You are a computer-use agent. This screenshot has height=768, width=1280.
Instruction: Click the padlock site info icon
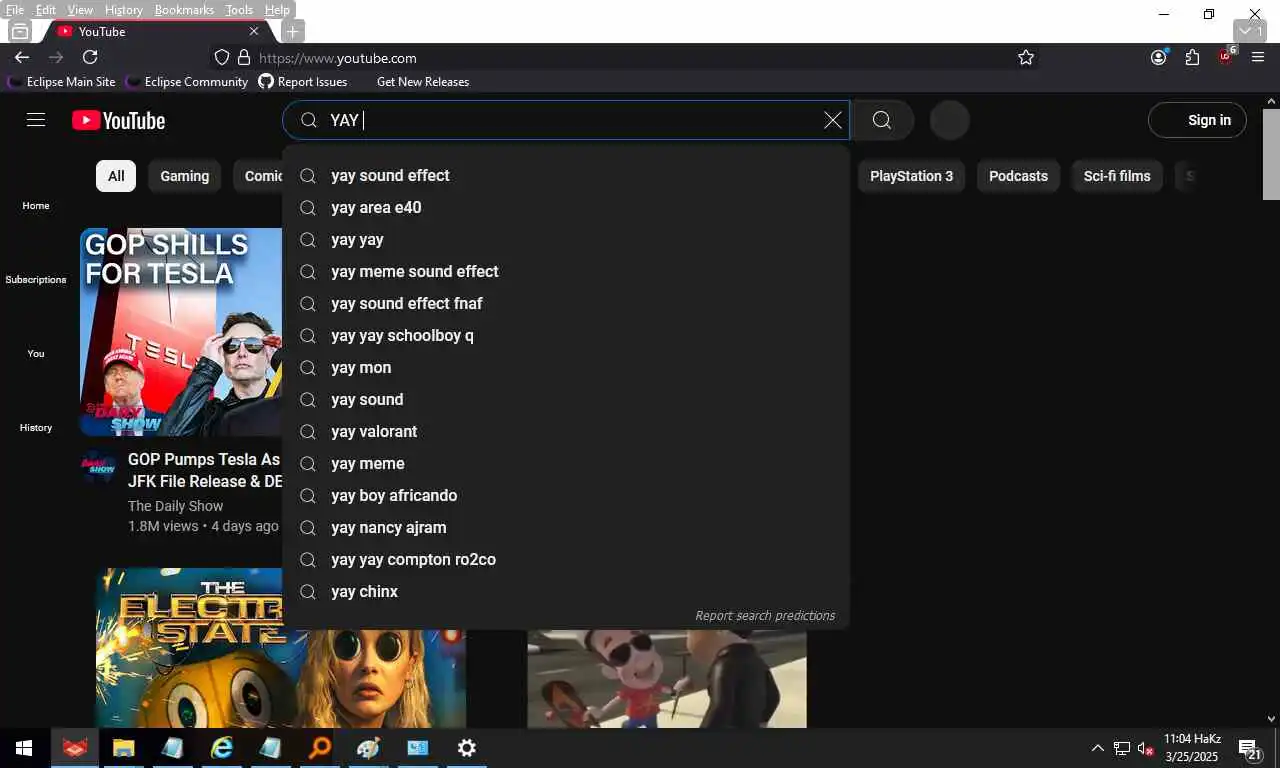point(243,58)
